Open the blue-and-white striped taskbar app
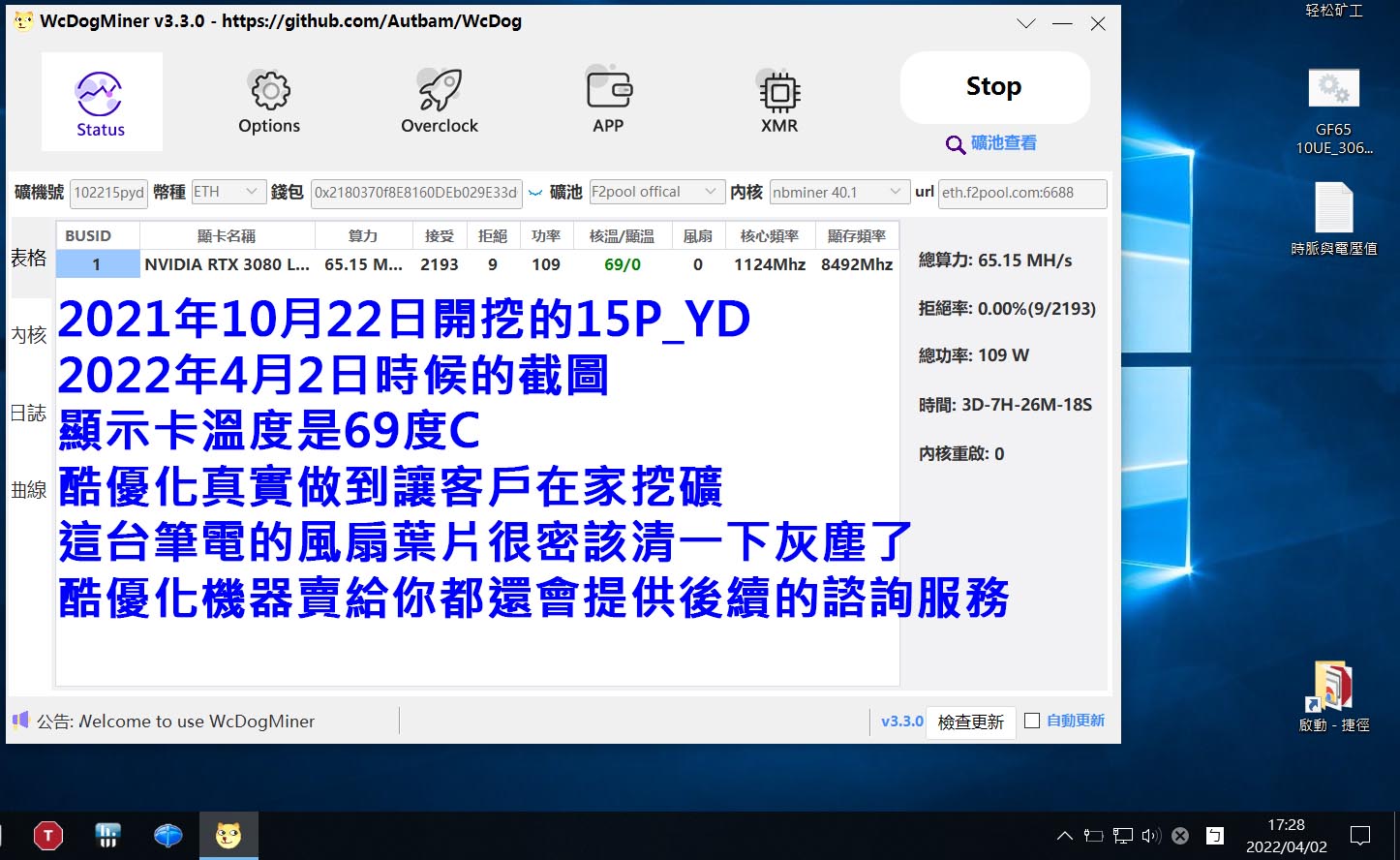This screenshot has height=860, width=1400. click(x=107, y=835)
